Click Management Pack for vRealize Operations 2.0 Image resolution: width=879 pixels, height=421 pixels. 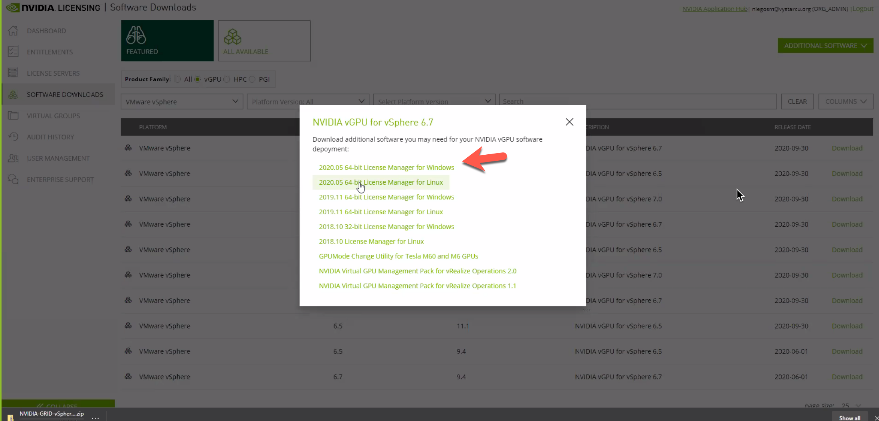(x=417, y=271)
